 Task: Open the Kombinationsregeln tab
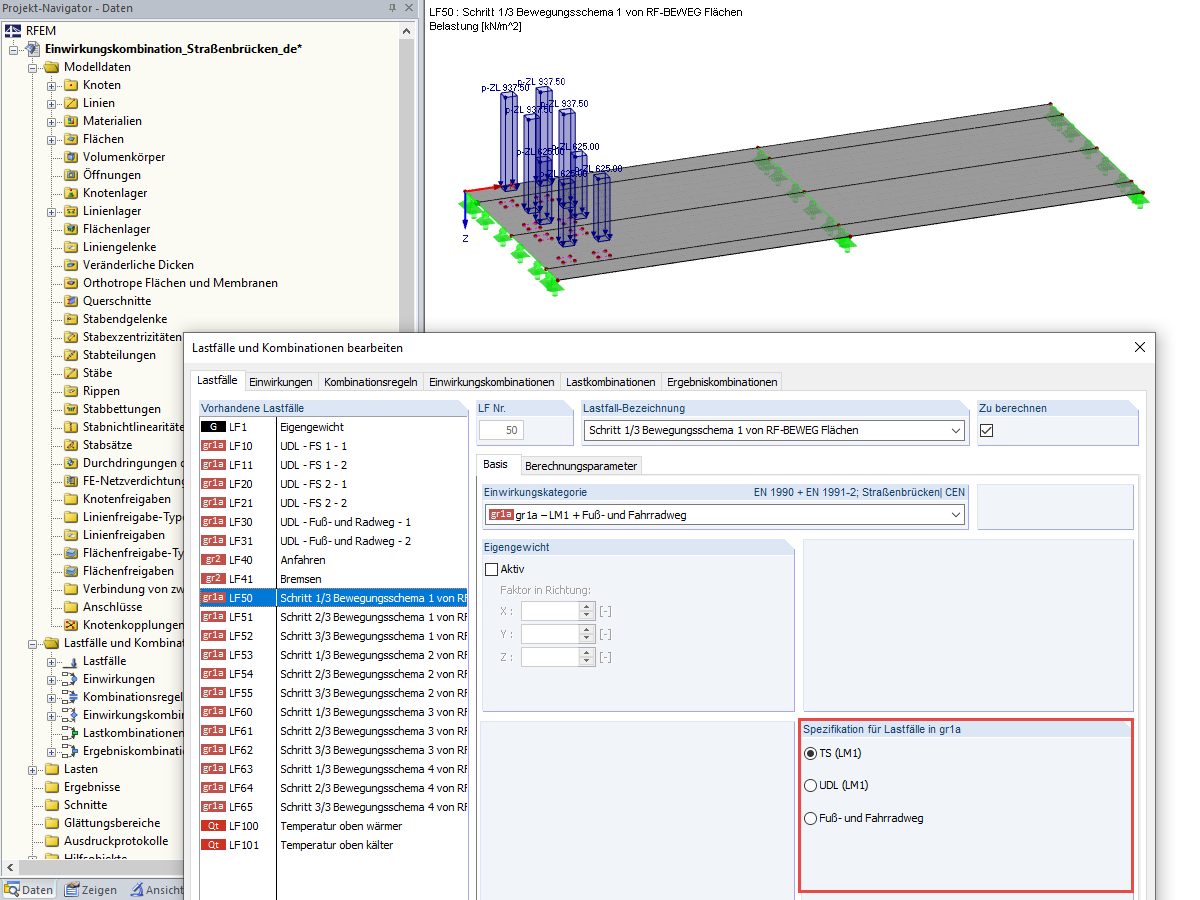pos(370,382)
